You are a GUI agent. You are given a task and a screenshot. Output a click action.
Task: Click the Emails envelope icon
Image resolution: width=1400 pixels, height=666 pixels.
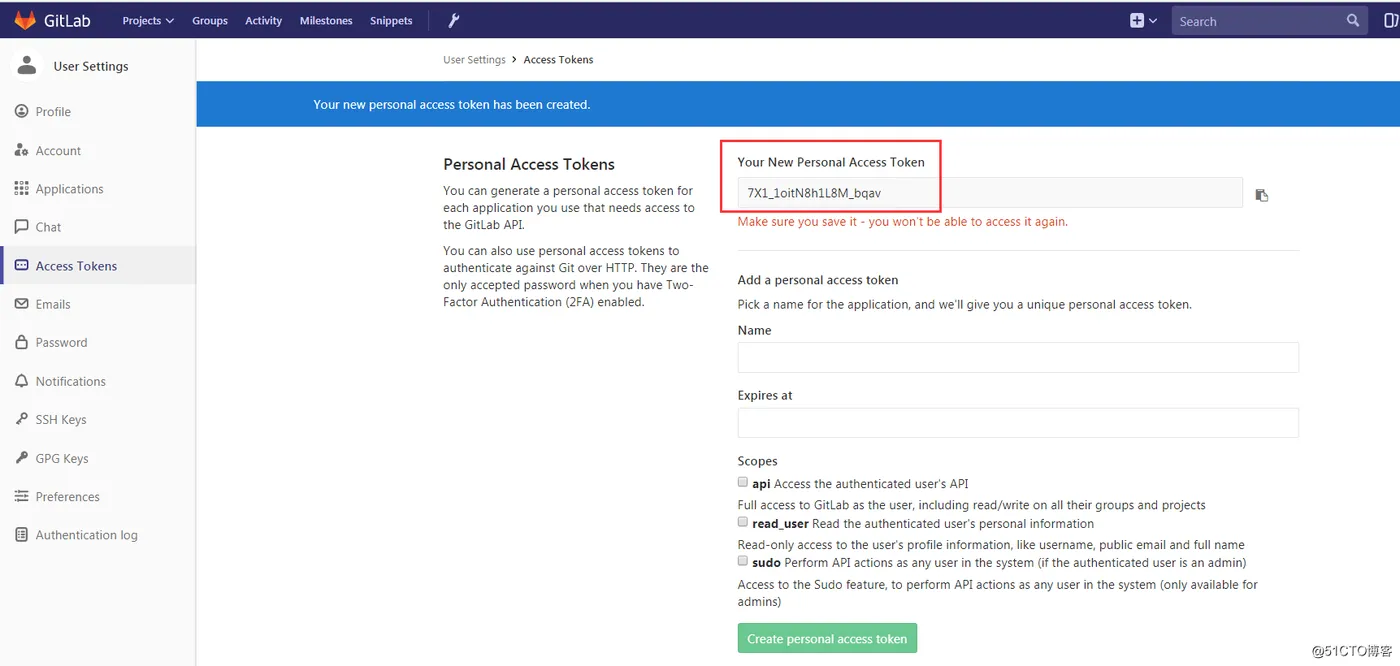pyautogui.click(x=22, y=304)
